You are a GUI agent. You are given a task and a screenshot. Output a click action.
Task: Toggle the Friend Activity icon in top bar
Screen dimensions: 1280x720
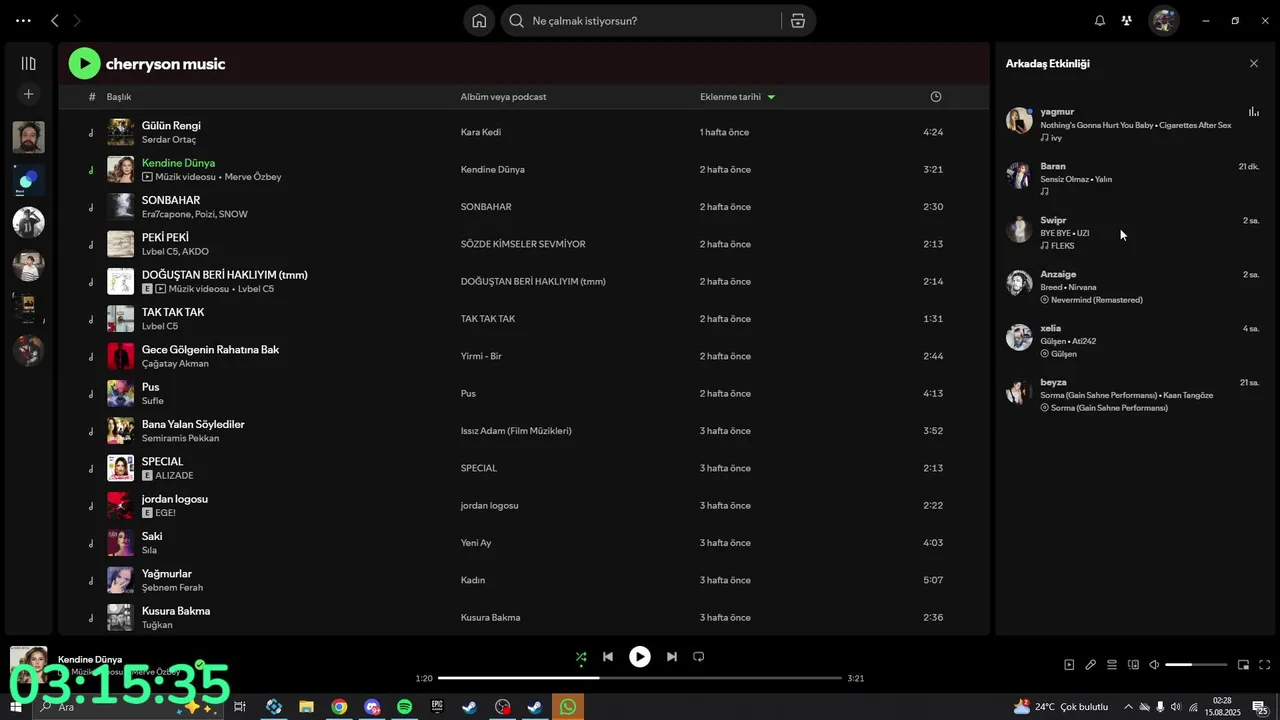pyautogui.click(x=1127, y=21)
